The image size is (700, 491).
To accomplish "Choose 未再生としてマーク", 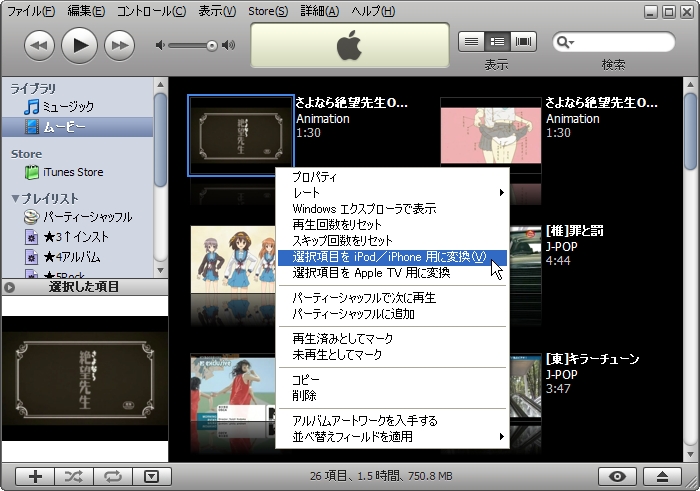I will pyautogui.click(x=392, y=355).
